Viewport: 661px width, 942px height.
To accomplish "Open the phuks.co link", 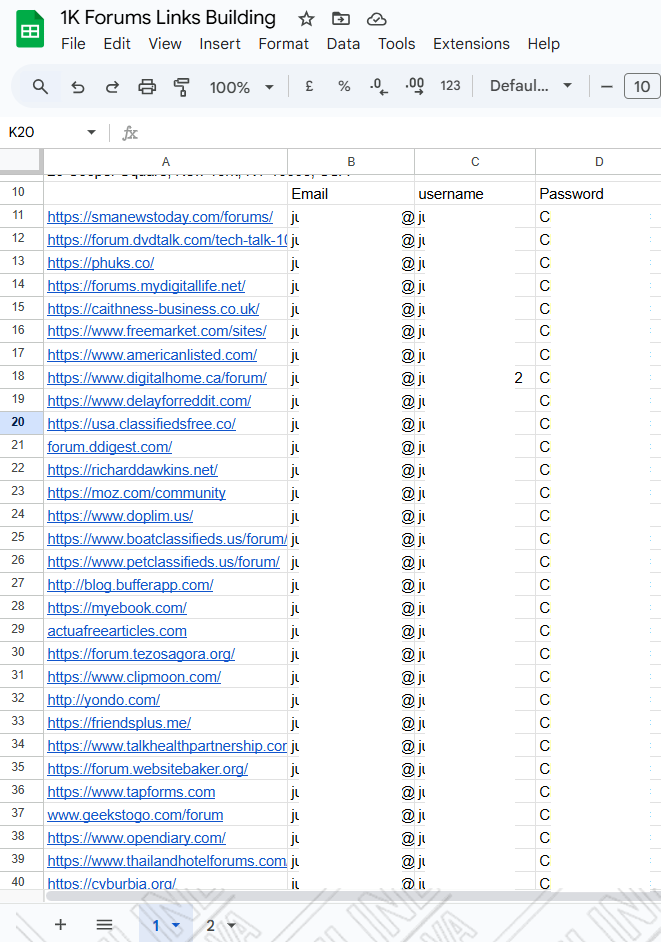I will pyautogui.click(x=100, y=263).
